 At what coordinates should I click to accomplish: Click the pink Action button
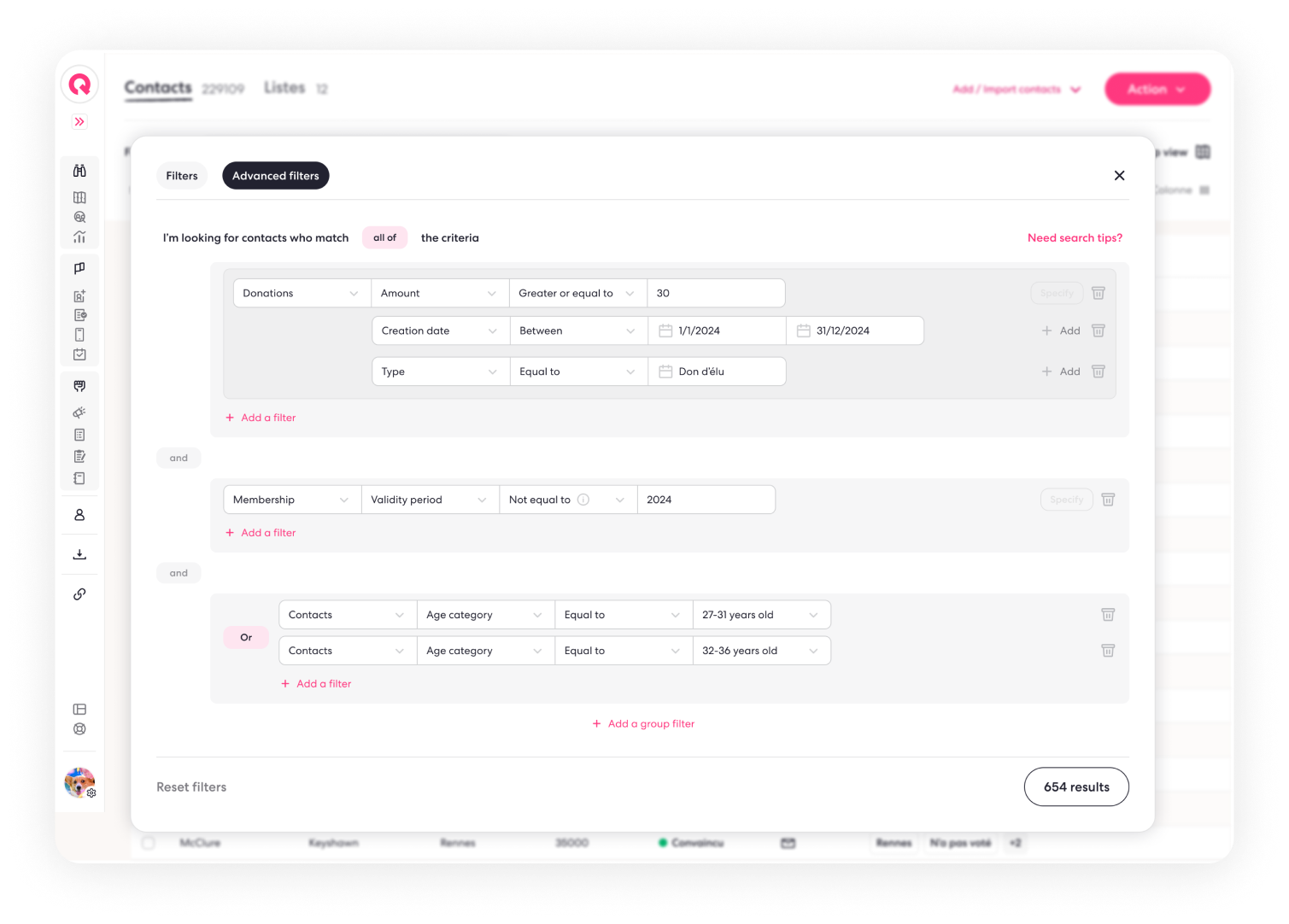point(1157,89)
